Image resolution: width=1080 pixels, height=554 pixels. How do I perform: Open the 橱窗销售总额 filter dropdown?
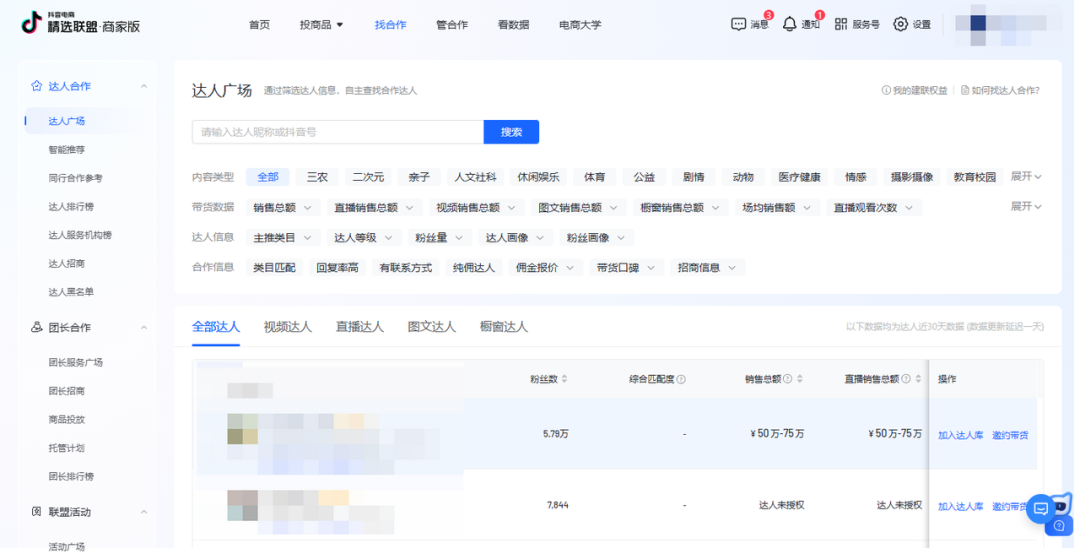point(681,207)
